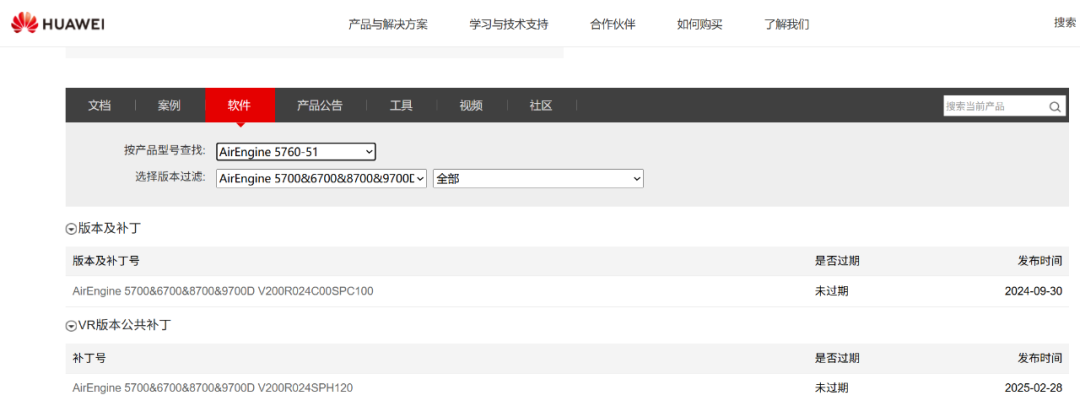Open the product model dropdown AirEngine 5760-51

[x=296, y=151]
